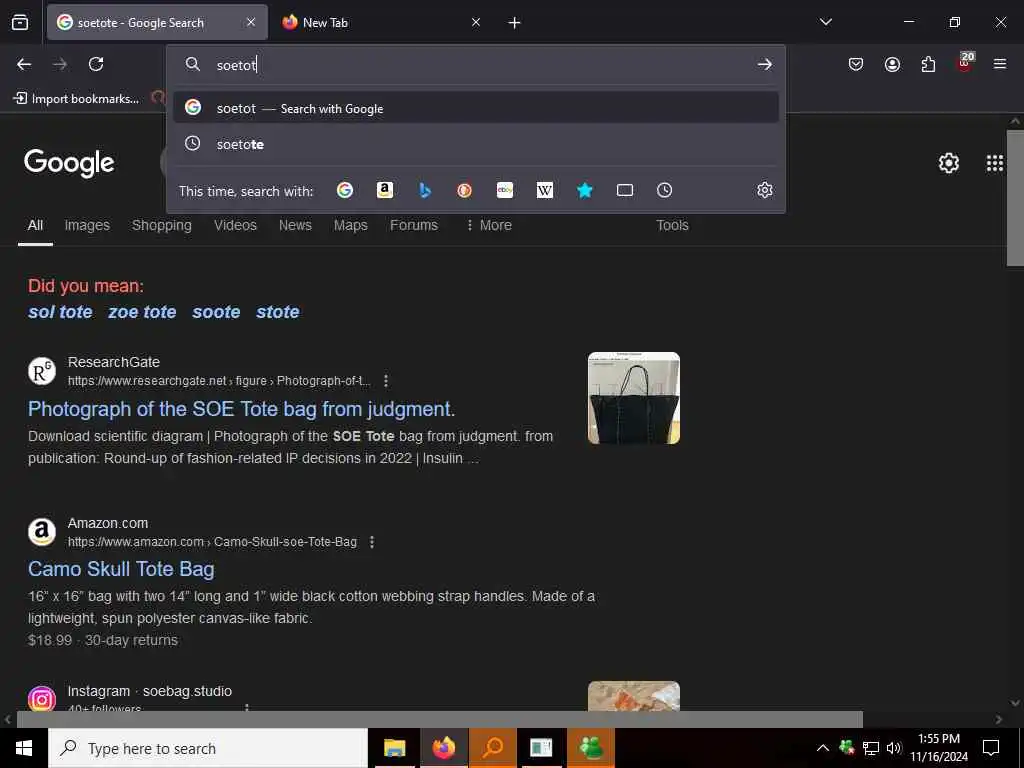
Task: Search this time with DuckDuckGo
Action: pyautogui.click(x=464, y=190)
